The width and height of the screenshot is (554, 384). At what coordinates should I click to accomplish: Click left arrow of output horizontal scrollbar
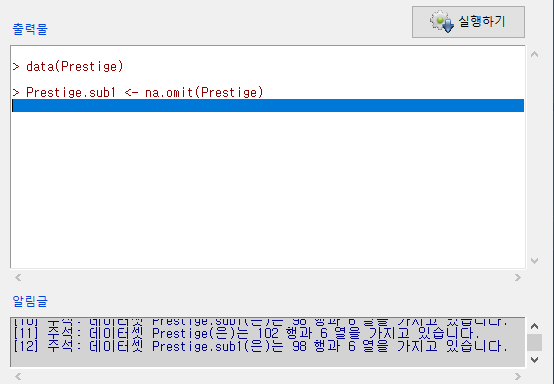click(x=18, y=278)
